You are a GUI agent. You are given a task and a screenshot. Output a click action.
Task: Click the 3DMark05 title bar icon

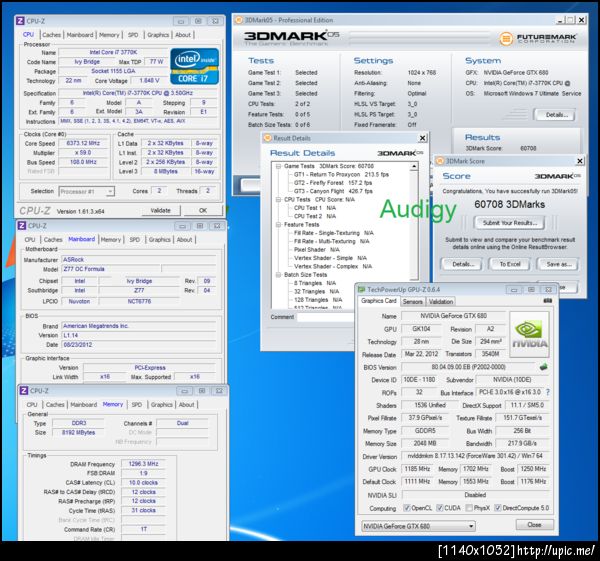point(238,20)
